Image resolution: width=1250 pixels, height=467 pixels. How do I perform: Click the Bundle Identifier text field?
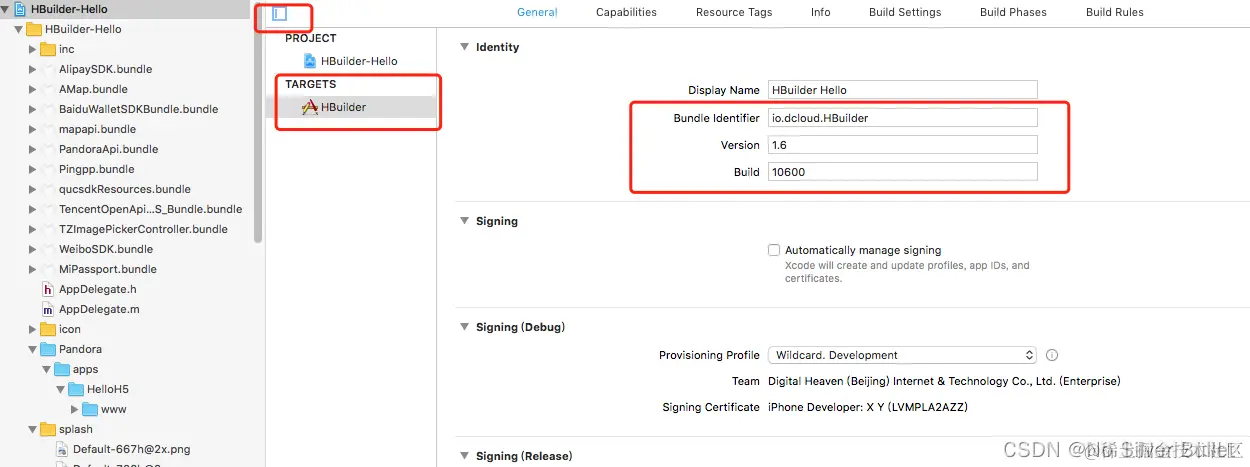[902, 118]
